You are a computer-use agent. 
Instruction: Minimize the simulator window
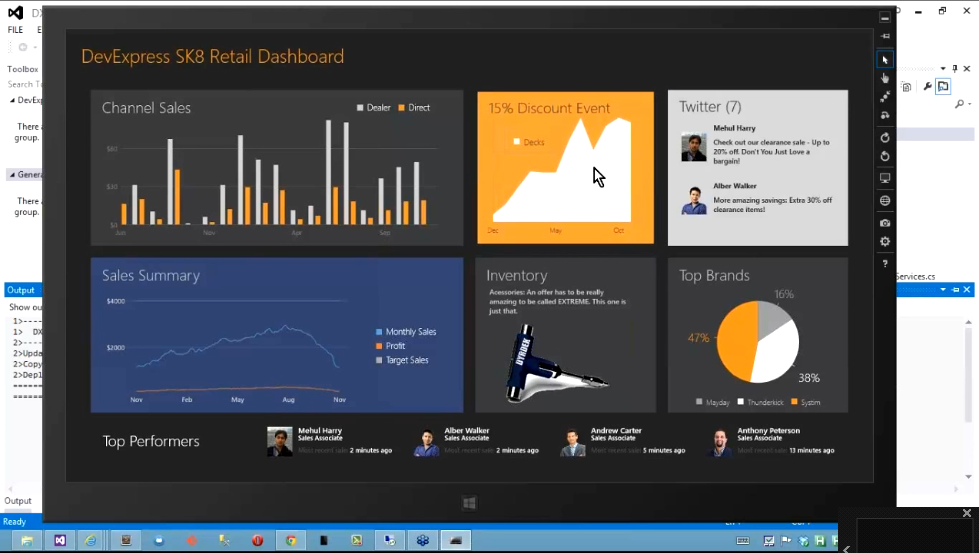tap(885, 17)
